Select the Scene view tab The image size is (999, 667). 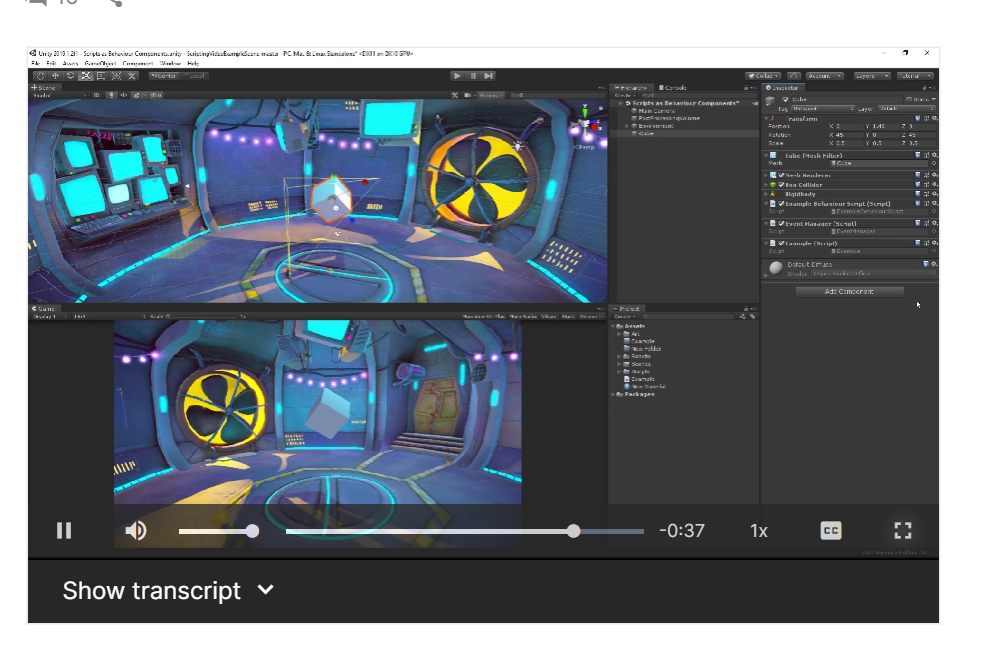[44, 88]
